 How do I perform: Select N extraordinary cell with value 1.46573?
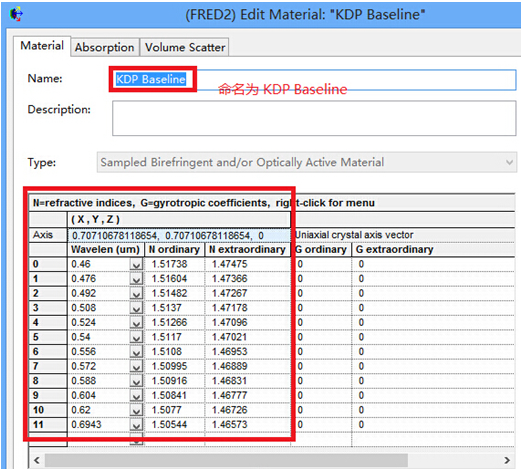(x=248, y=425)
